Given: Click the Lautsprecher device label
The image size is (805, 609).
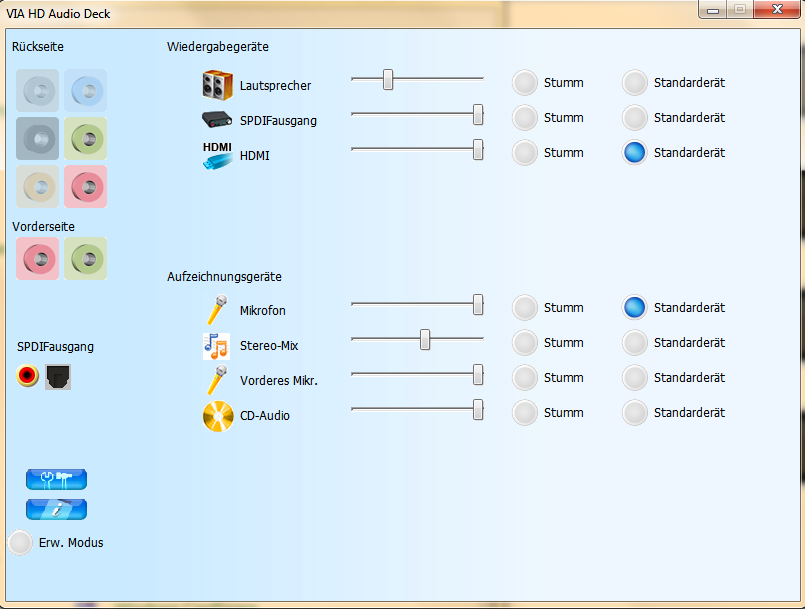Looking at the screenshot, I should pos(275,86).
